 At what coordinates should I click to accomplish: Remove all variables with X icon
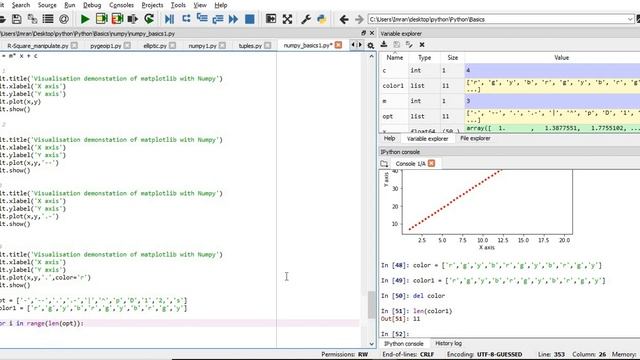coord(422,44)
